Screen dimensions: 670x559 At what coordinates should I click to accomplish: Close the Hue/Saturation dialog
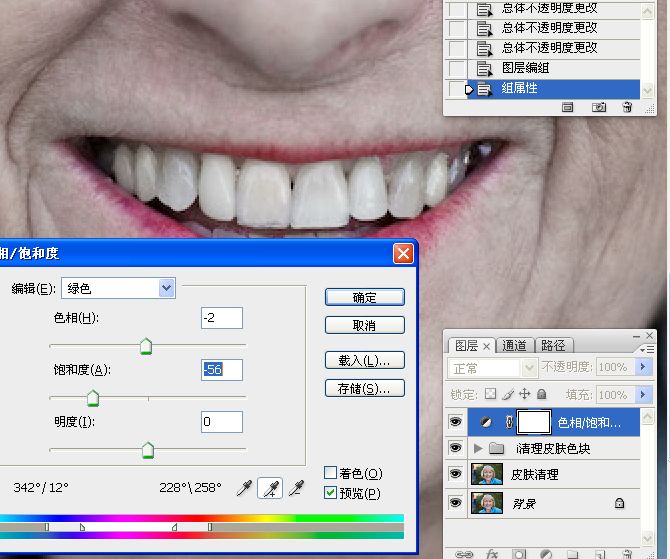[x=403, y=253]
